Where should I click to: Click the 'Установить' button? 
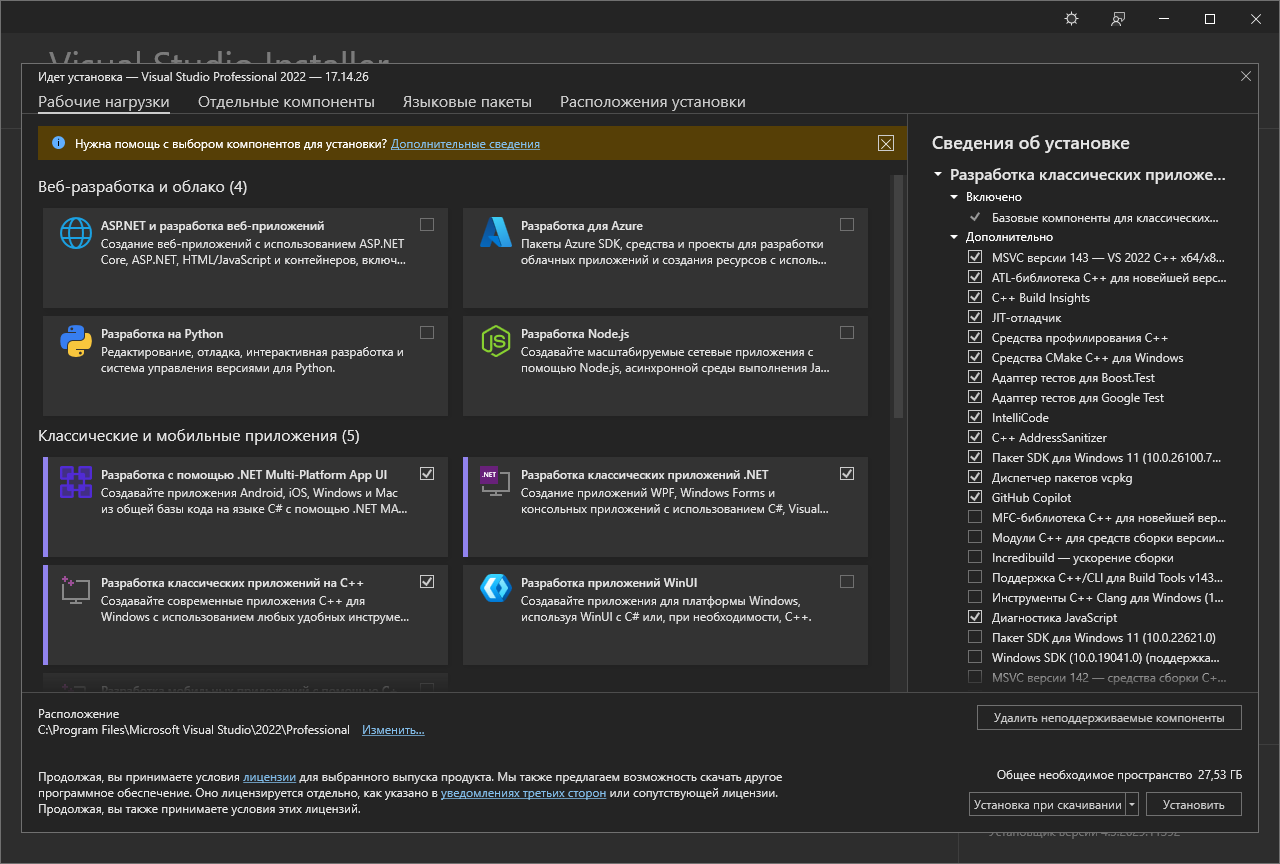(1194, 804)
